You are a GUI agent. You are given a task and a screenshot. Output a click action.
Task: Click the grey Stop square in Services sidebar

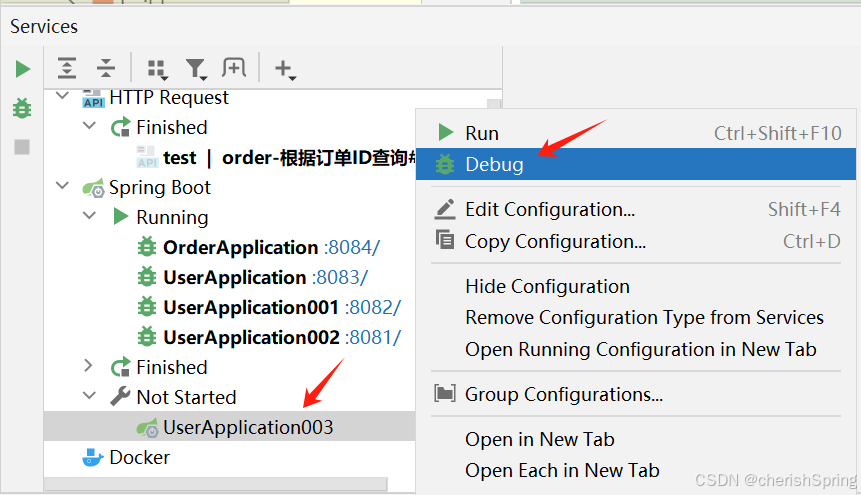pos(22,147)
